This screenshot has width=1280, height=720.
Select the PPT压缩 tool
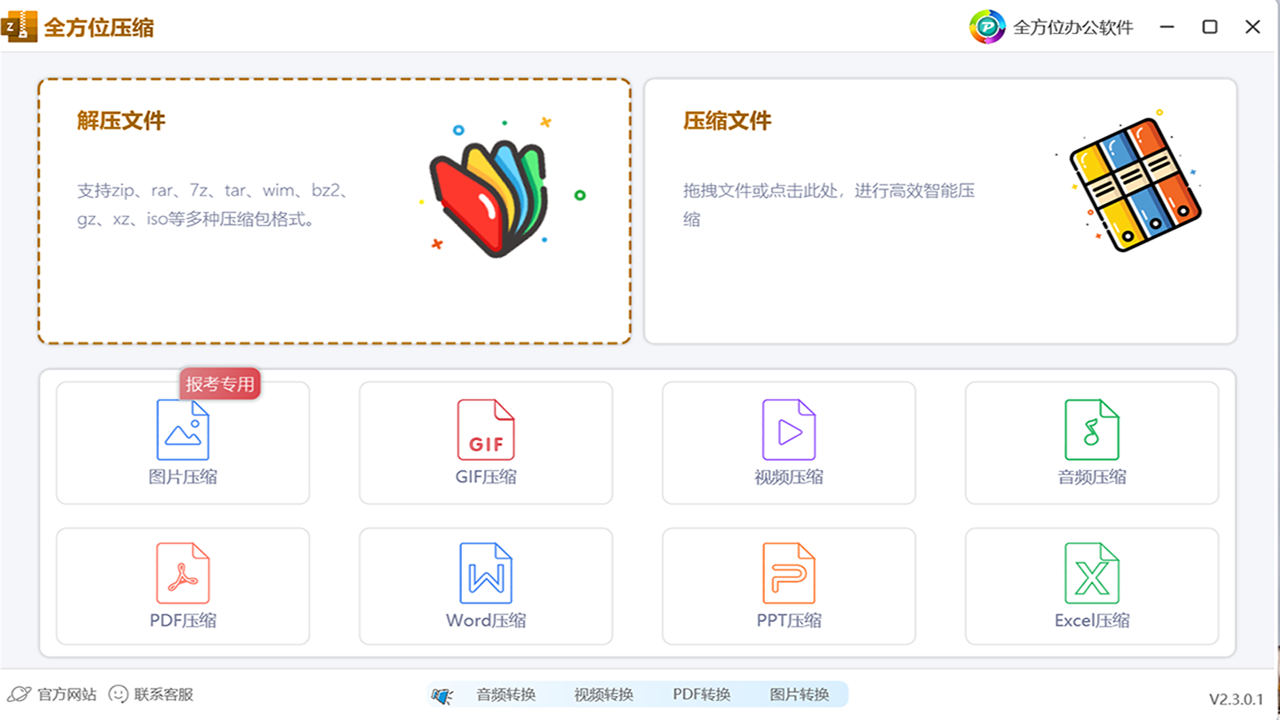[789, 586]
